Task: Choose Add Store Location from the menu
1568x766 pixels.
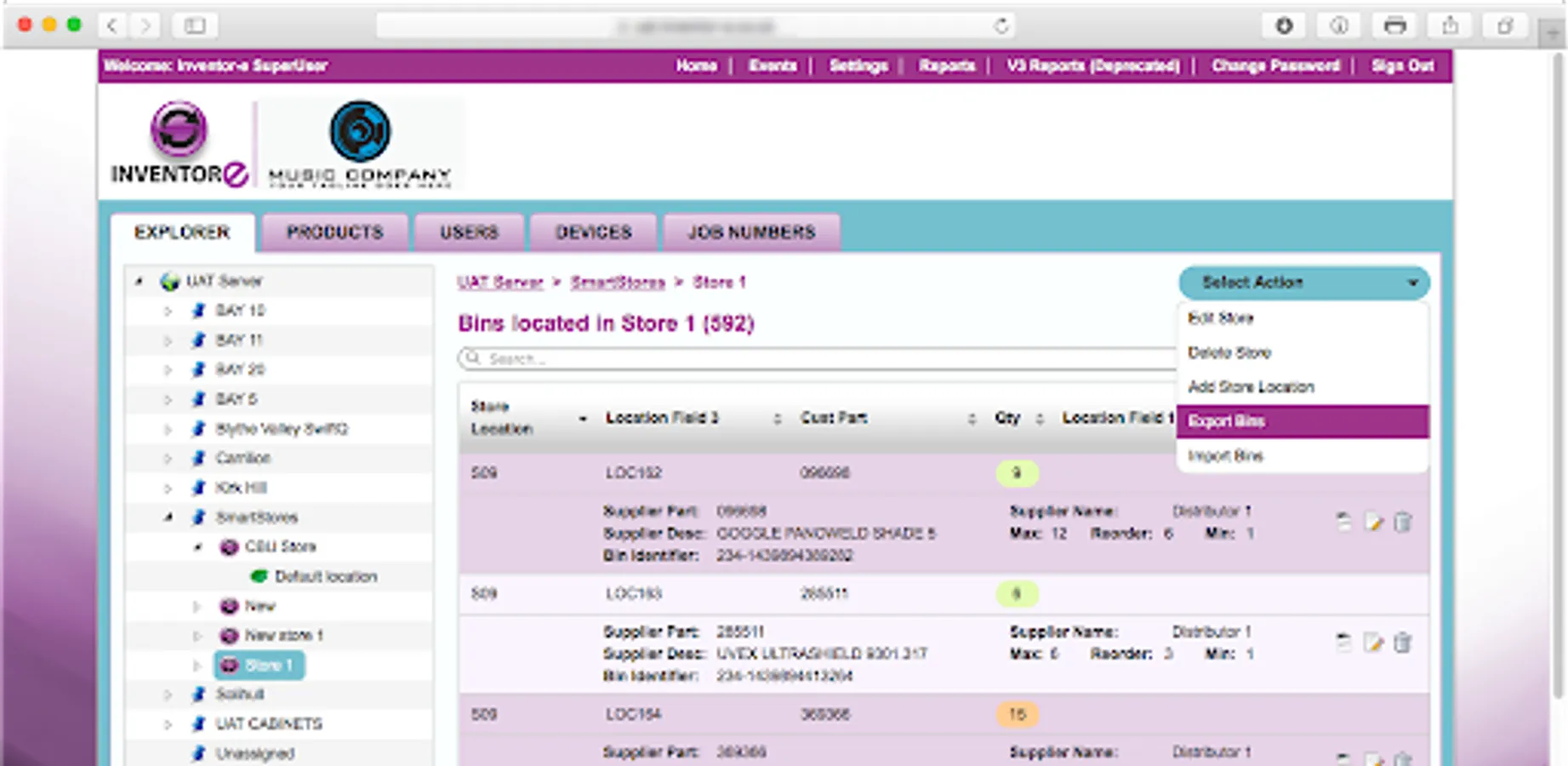Action: coord(1303,386)
